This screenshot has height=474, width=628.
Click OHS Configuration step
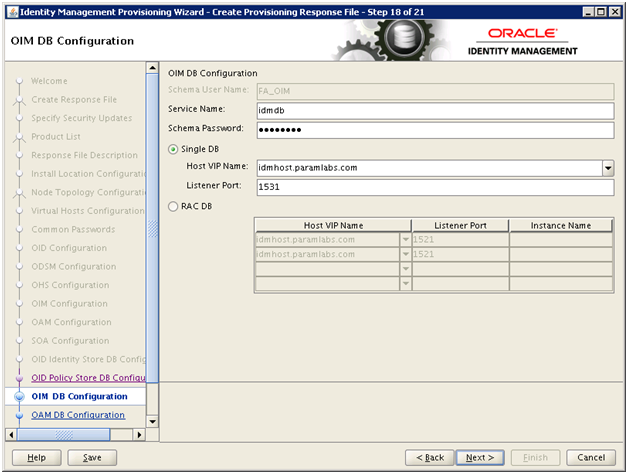[x=70, y=285]
